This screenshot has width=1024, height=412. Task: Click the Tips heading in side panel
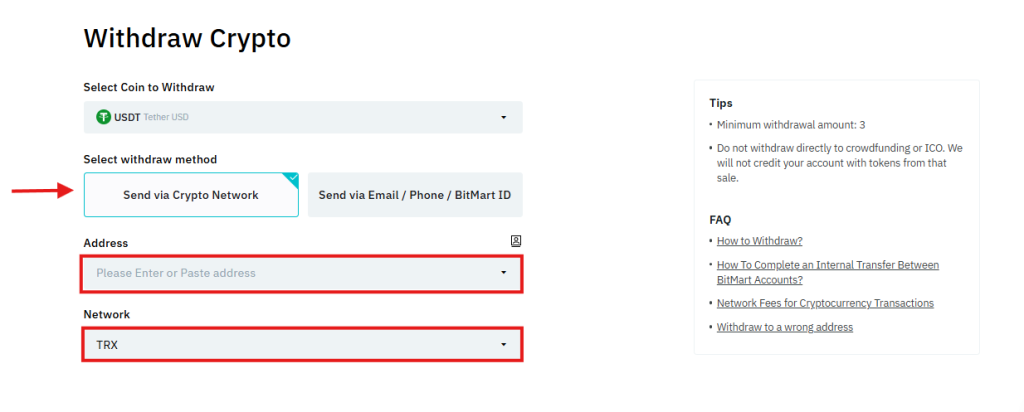[x=721, y=103]
